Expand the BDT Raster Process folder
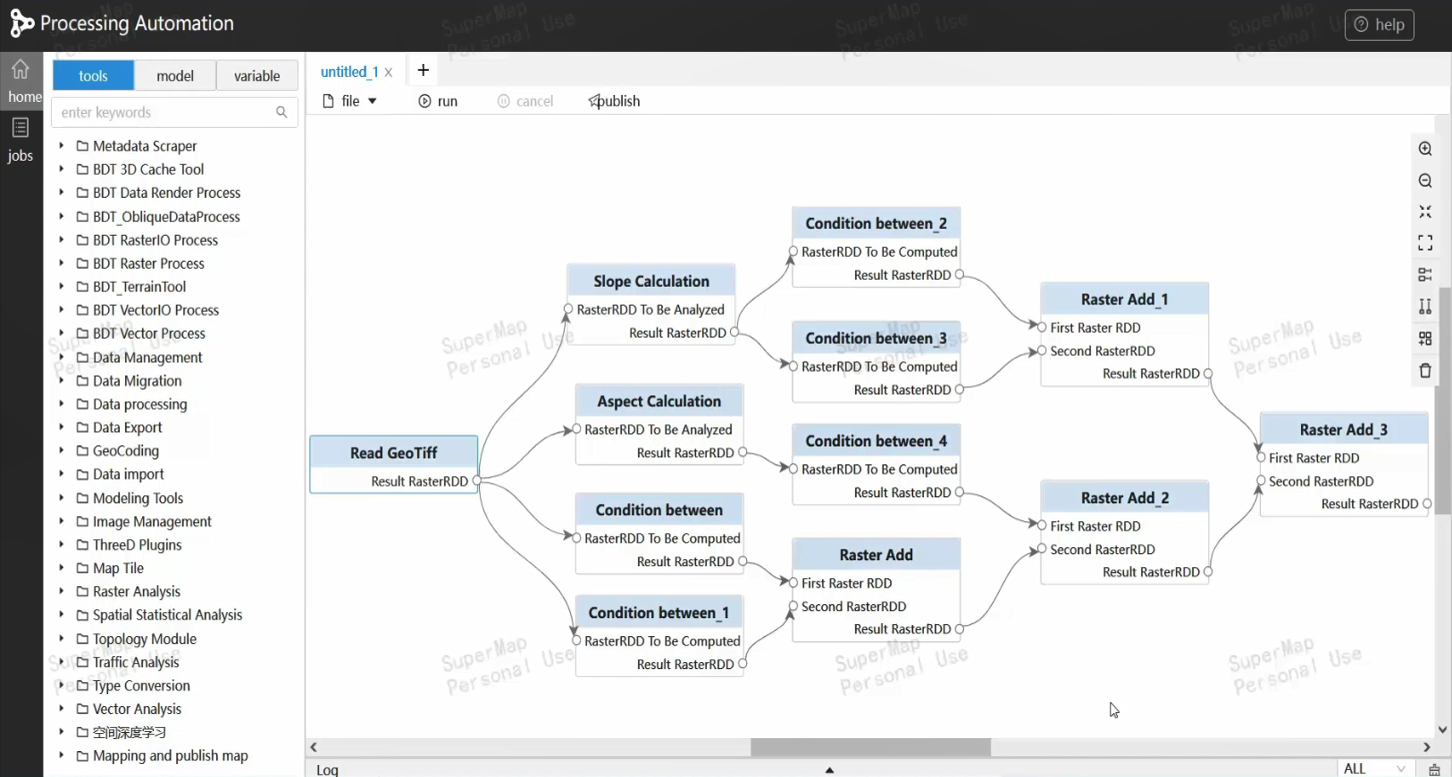The height and width of the screenshot is (777, 1452). point(61,263)
